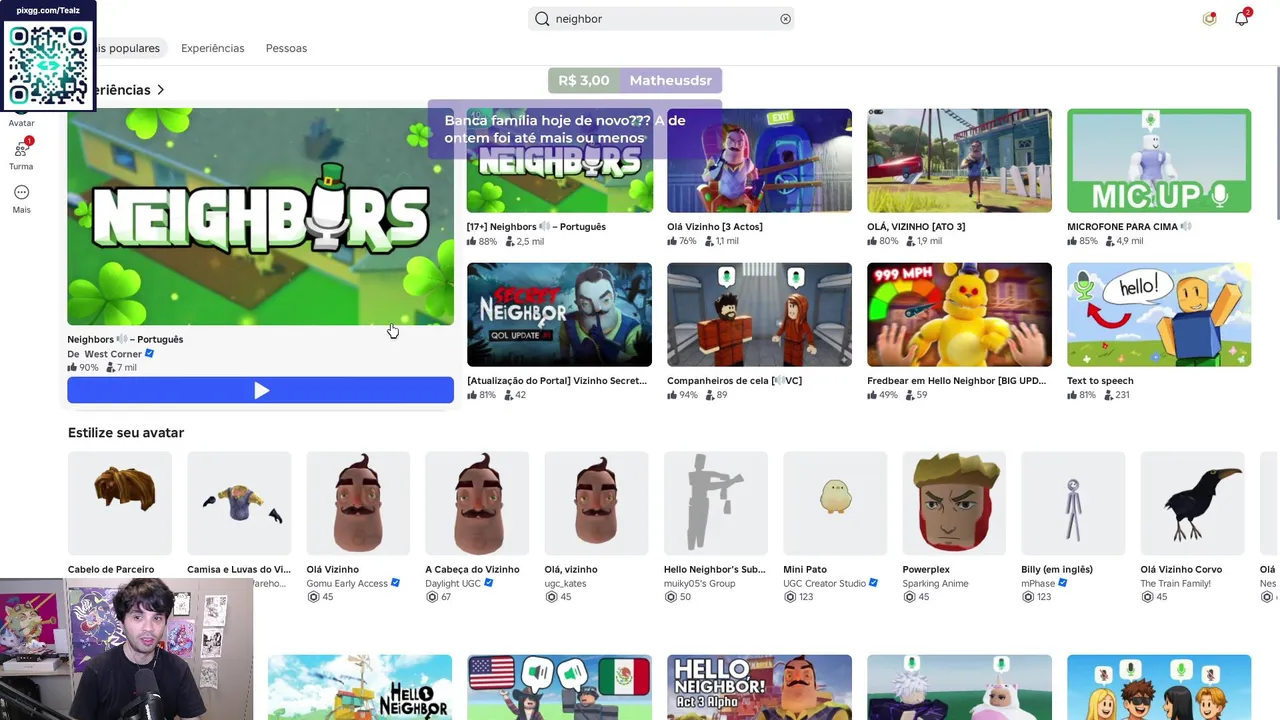The image size is (1280, 720).
Task: Open Hello Neighbor's Sub item
Action: [x=716, y=503]
